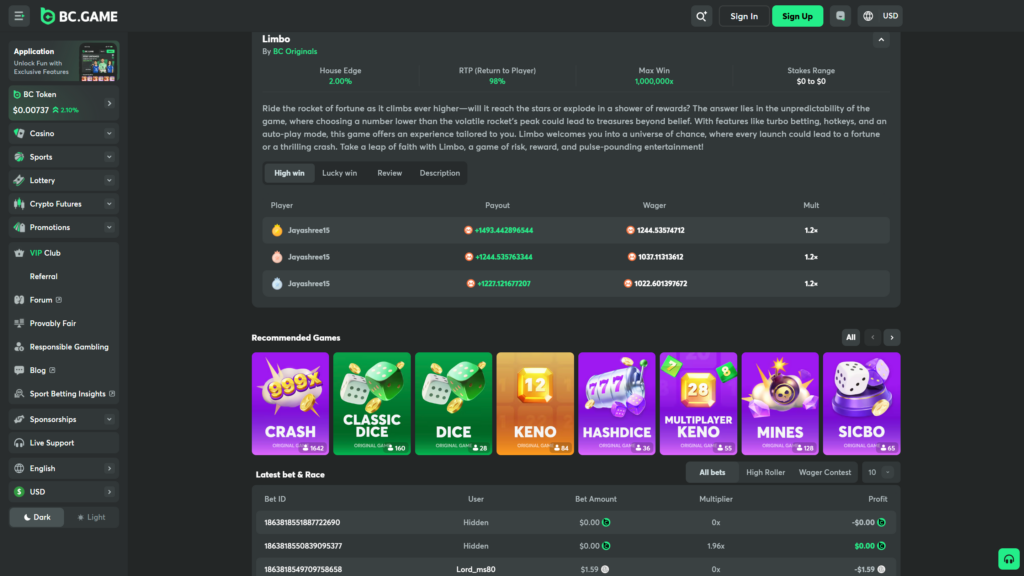Click the Promotions sidebar icon
The image size is (1024, 576).
pos(19,227)
